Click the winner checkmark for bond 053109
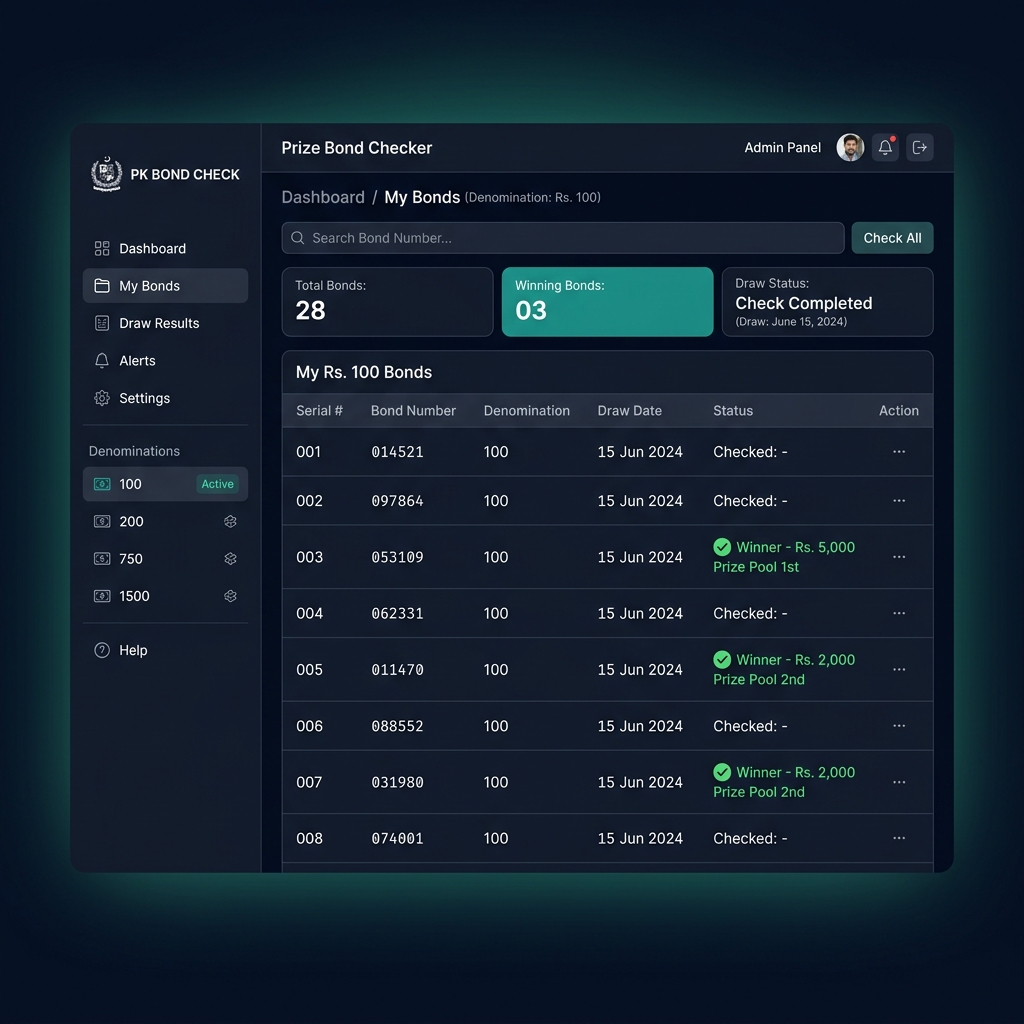Image resolution: width=1024 pixels, height=1024 pixels. (x=722, y=547)
